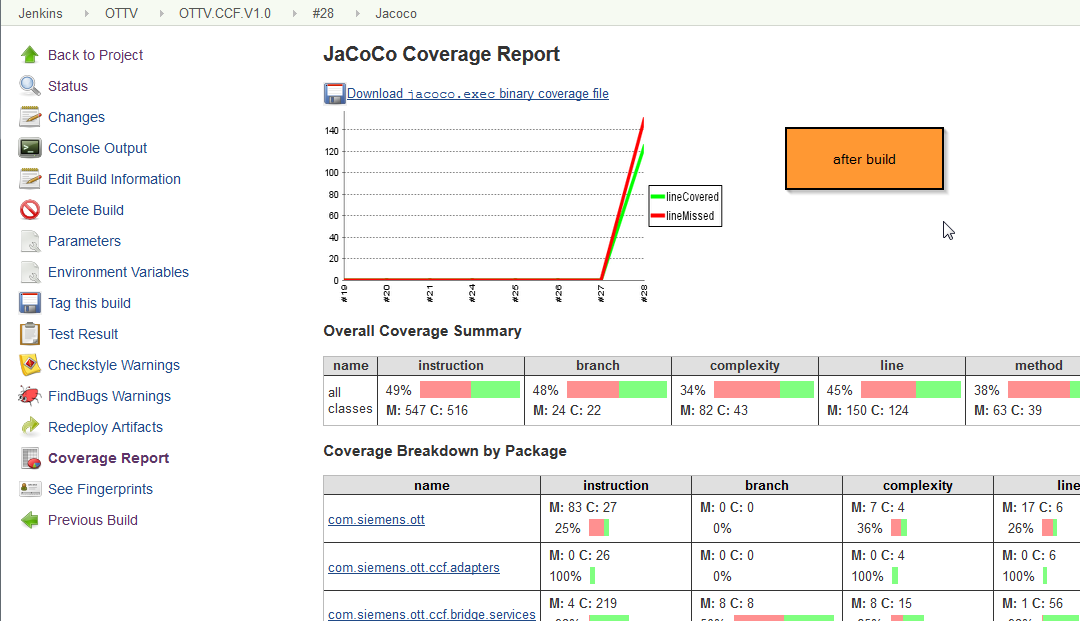This screenshot has width=1080, height=621.
Task: Click the Tag this build disk icon
Action: click(30, 303)
